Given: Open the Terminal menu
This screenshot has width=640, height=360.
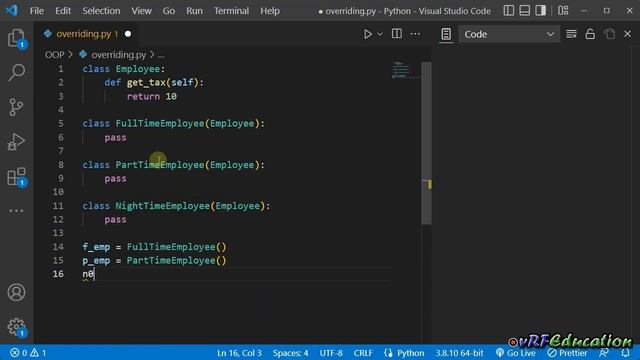Looking at the screenshot, I should tap(231, 11).
